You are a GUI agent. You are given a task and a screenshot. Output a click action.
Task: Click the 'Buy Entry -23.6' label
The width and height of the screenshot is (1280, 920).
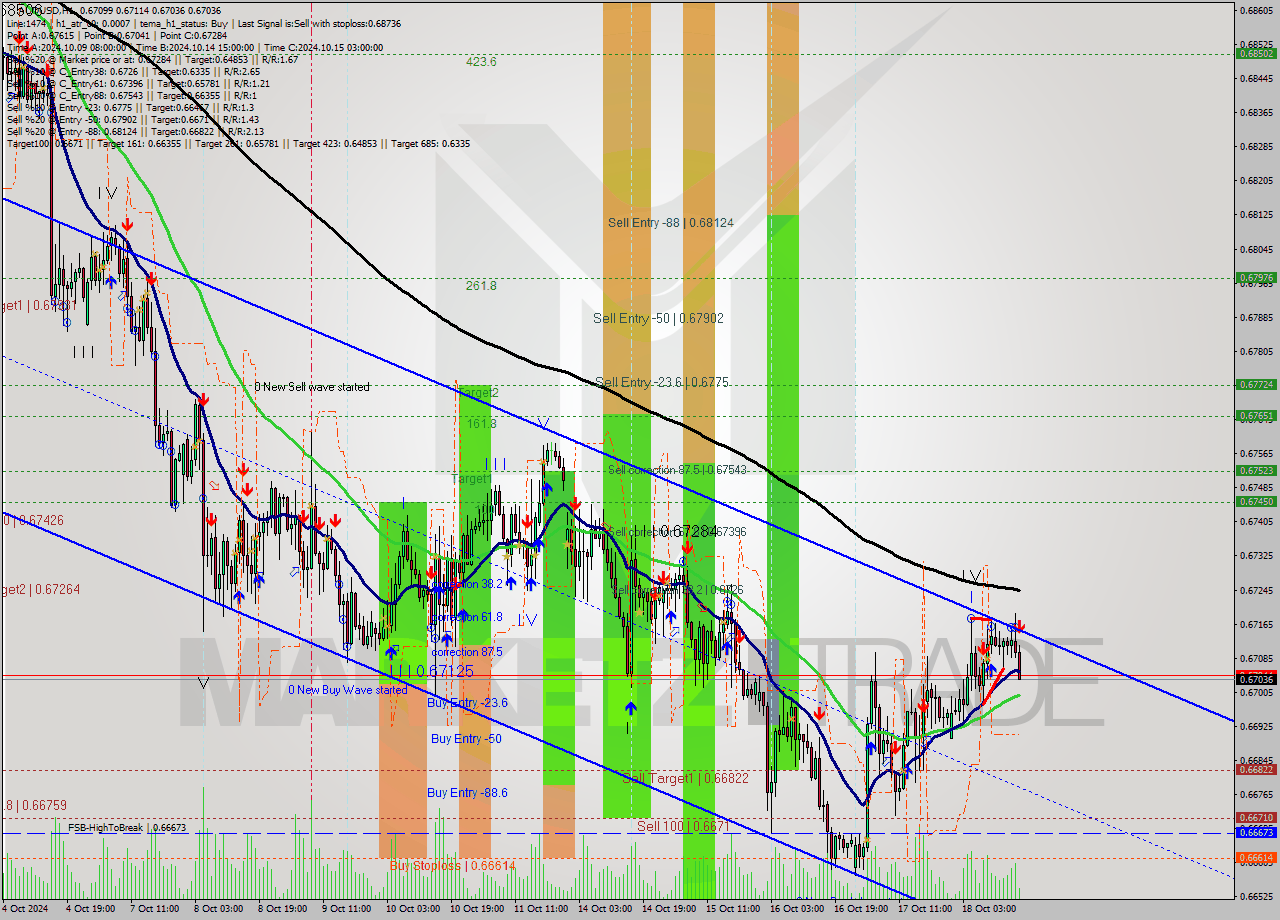tap(467, 703)
